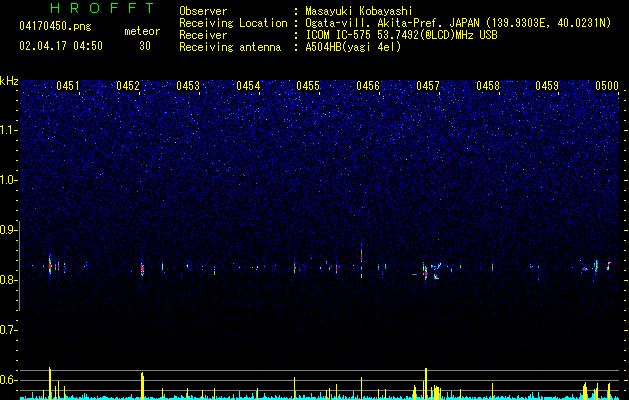
Task: Click the ICOM IC-575 receiver value
Action: tap(401, 35)
